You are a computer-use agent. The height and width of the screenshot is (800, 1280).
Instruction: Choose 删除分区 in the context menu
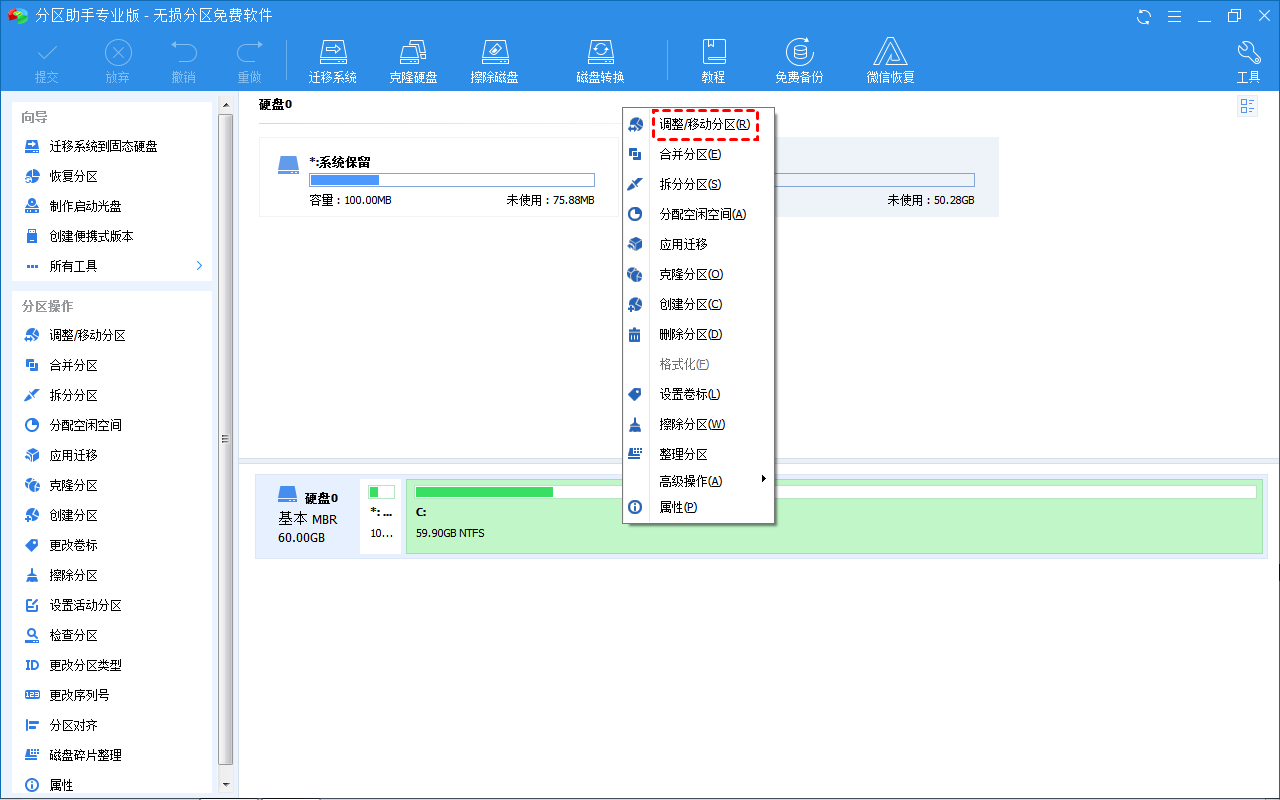pos(690,335)
